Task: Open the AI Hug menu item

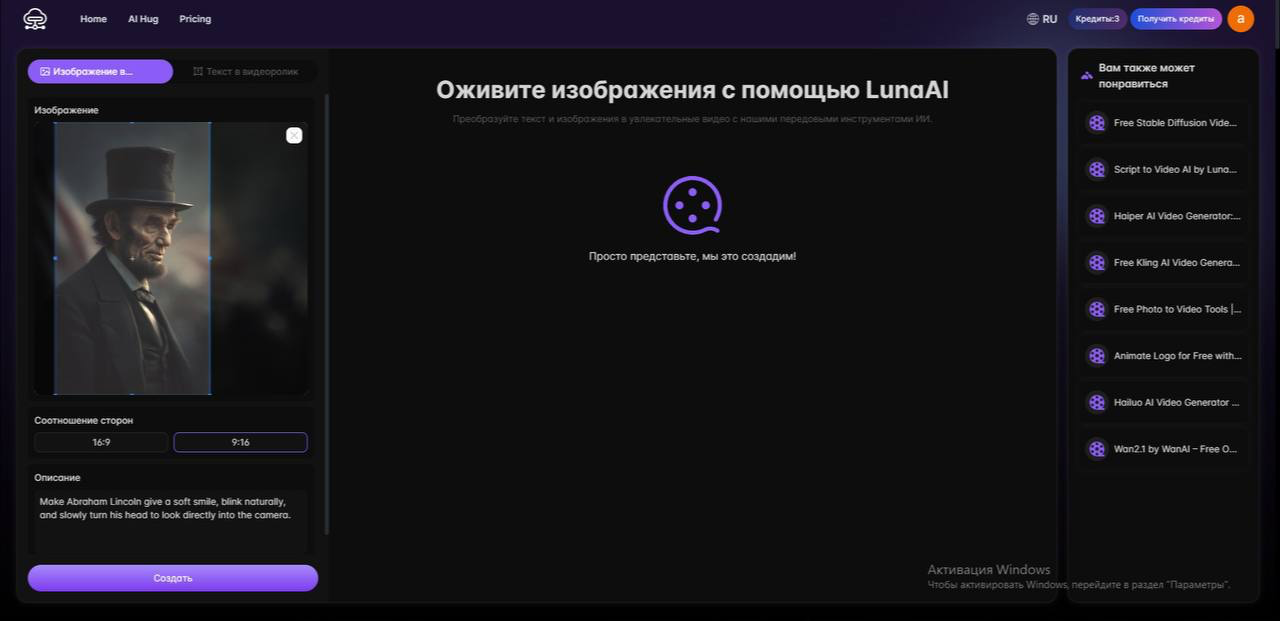Action: click(143, 19)
